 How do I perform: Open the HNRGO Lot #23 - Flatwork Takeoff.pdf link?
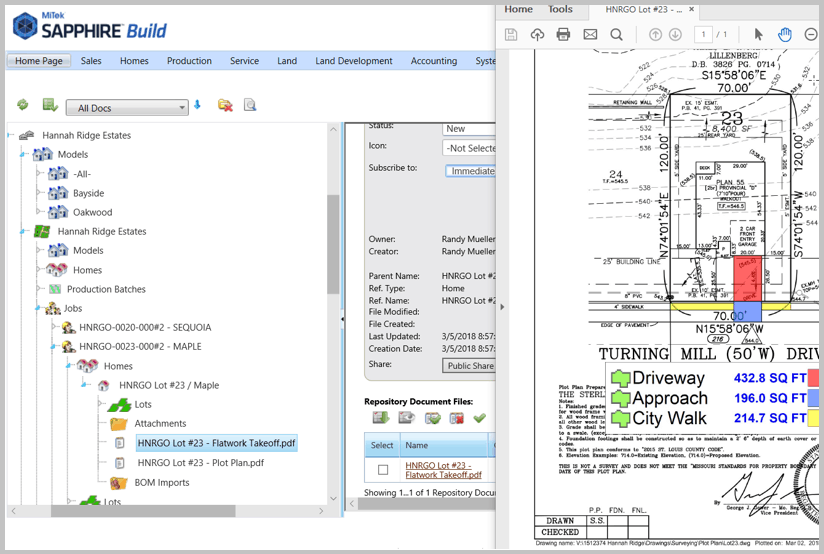click(x=443, y=470)
